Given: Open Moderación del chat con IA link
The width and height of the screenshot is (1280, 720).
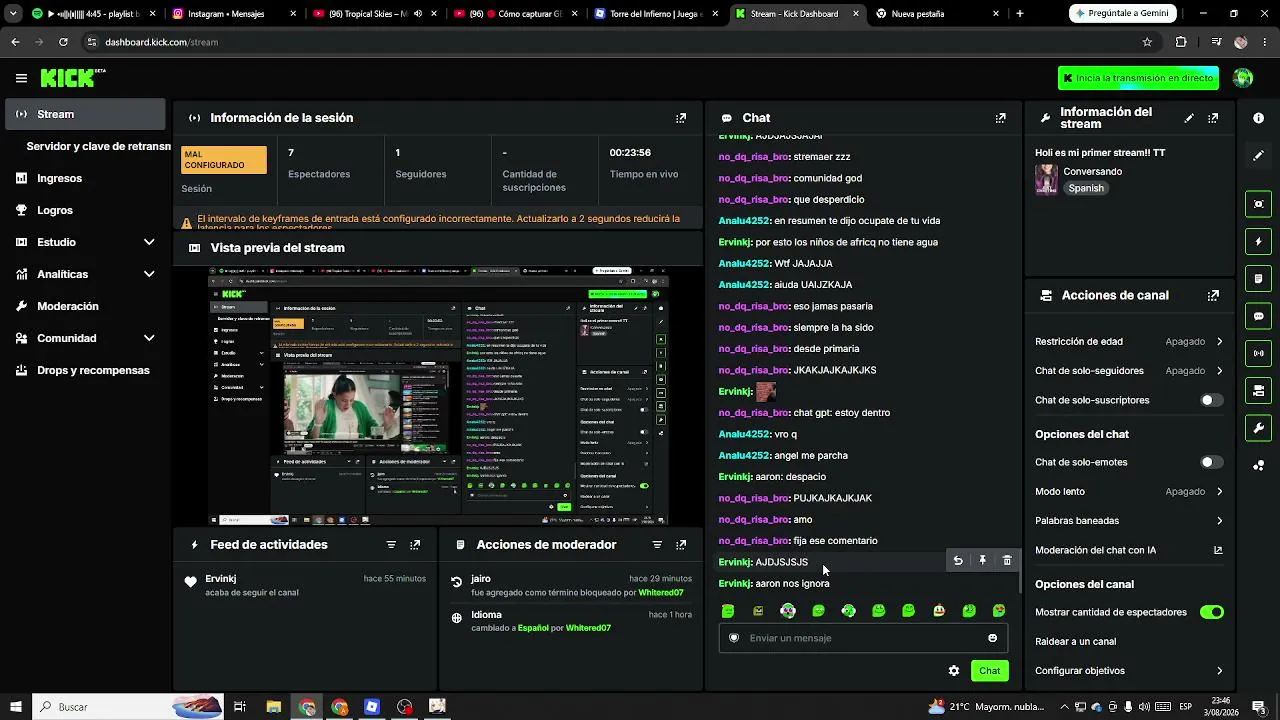Looking at the screenshot, I should (1129, 550).
